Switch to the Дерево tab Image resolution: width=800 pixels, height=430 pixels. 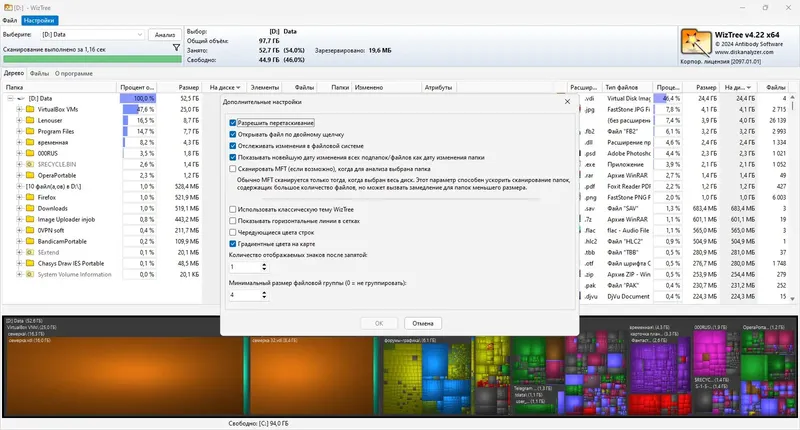(14, 73)
